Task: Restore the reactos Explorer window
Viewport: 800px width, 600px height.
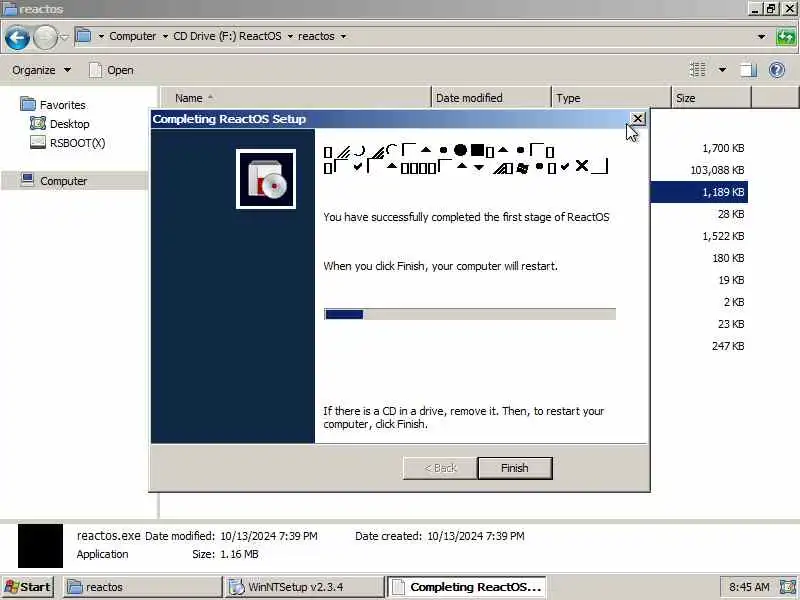Action: point(771,9)
